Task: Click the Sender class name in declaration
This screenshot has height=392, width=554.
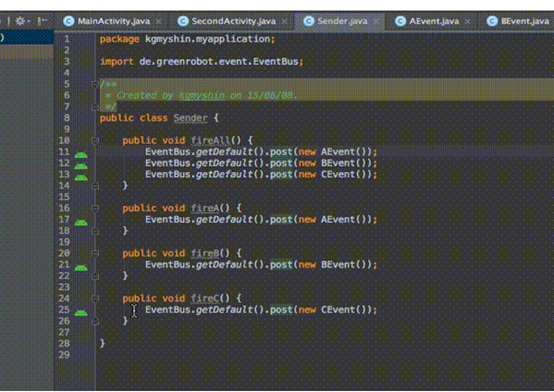Action: tap(190, 118)
